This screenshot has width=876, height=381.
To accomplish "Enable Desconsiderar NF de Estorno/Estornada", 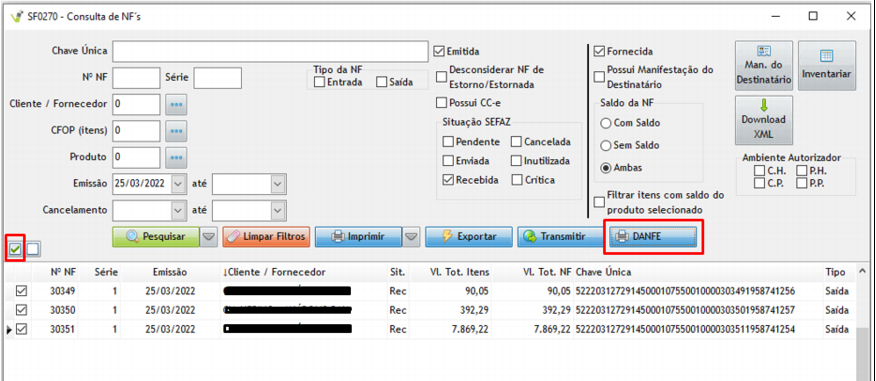I will [442, 77].
